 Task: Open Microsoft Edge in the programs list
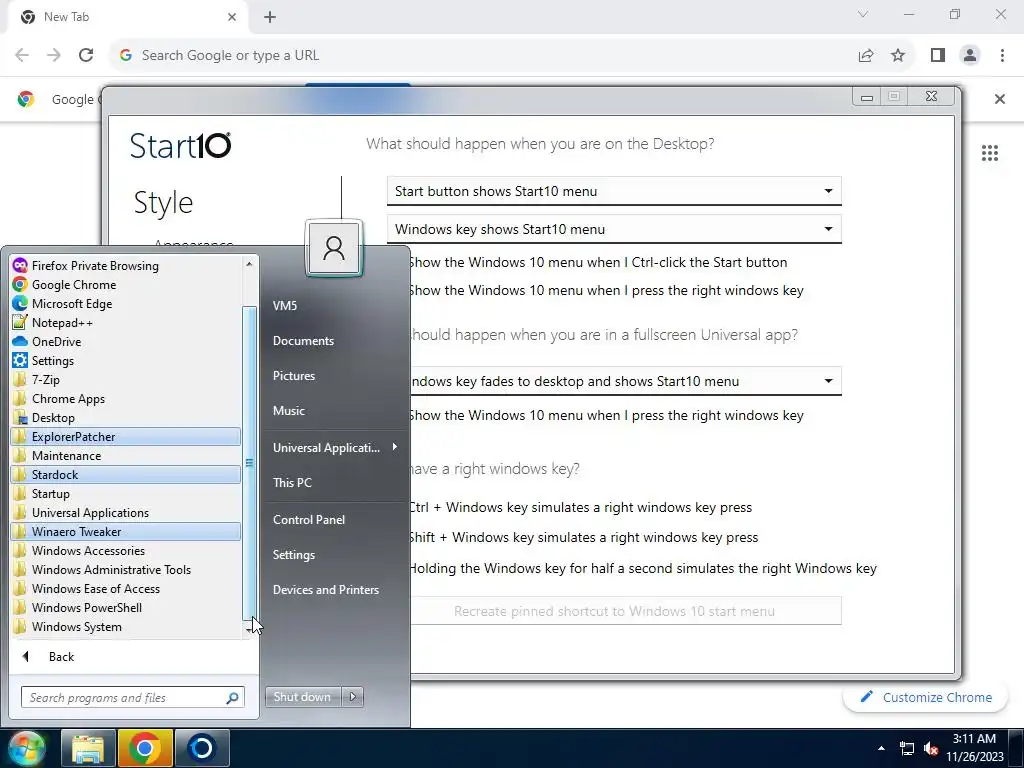[125, 304]
